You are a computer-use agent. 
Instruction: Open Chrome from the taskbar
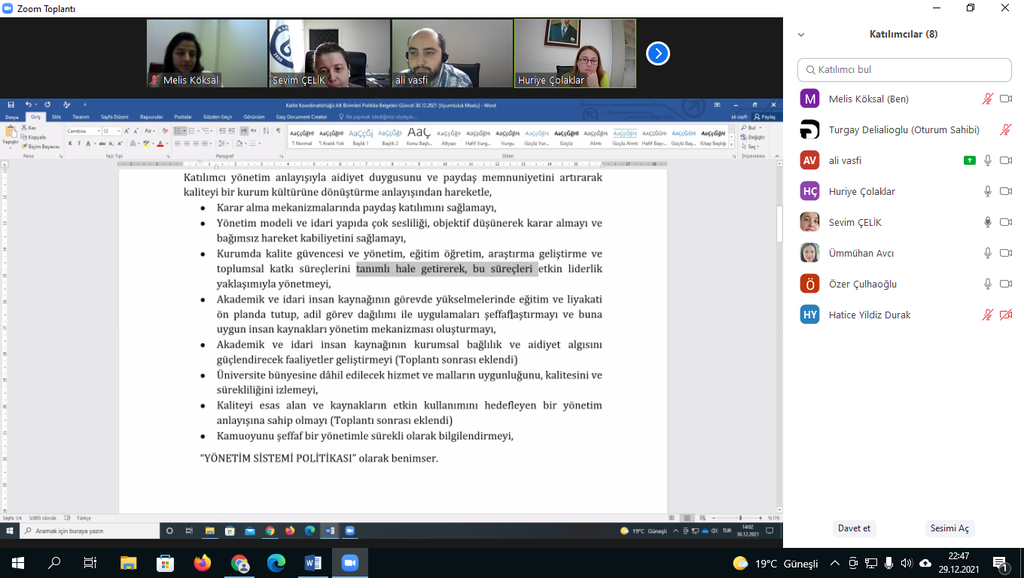(x=240, y=563)
